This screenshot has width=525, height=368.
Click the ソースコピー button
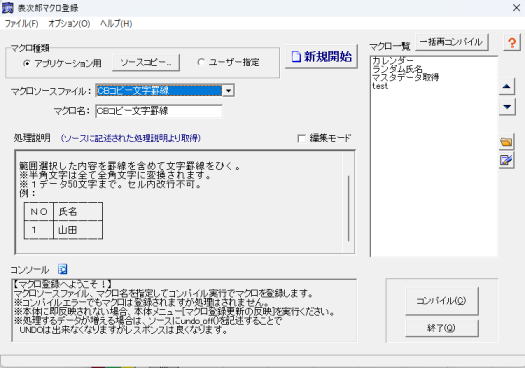click(146, 63)
